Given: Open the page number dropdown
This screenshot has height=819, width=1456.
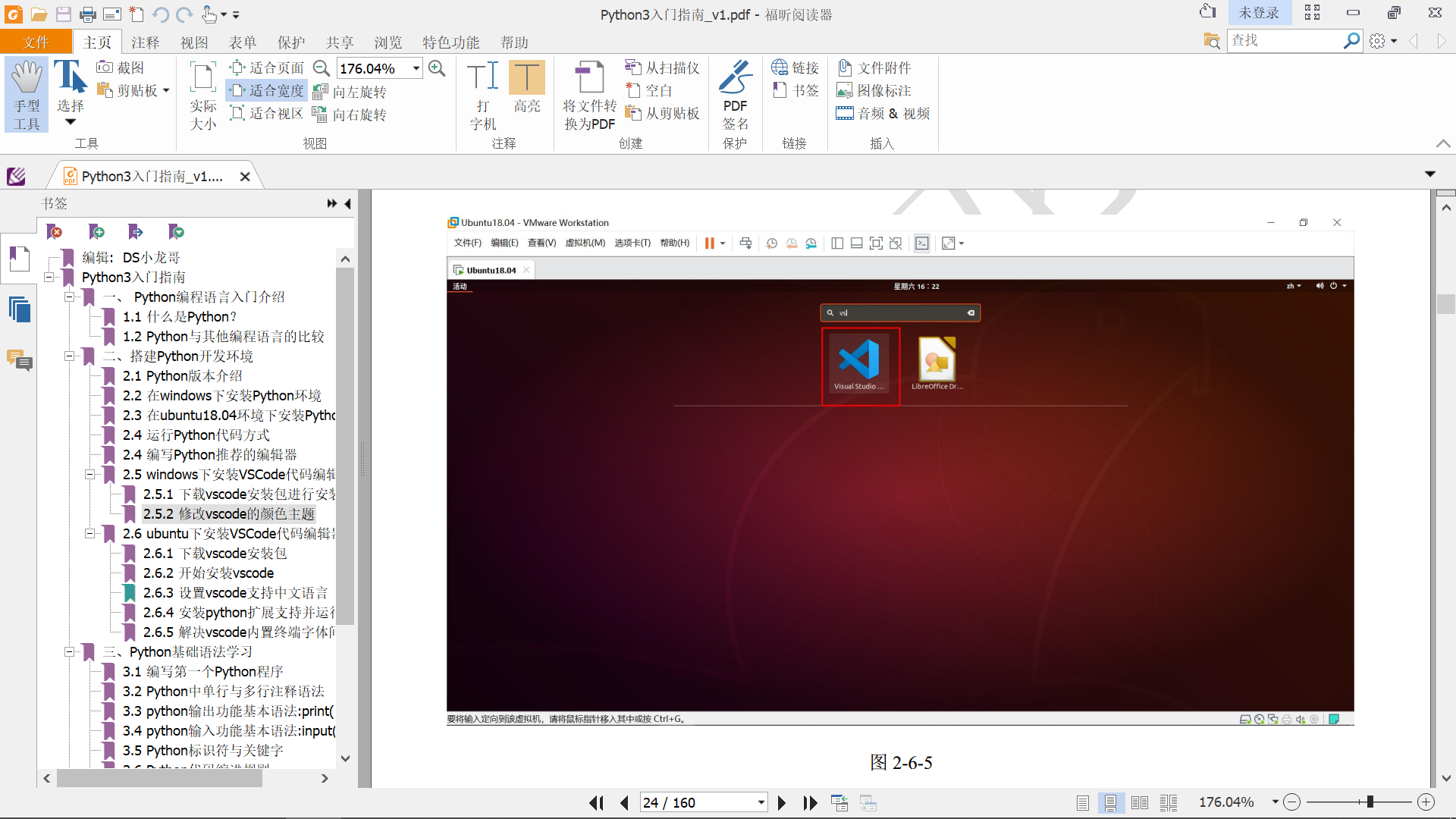Looking at the screenshot, I should click(x=761, y=802).
